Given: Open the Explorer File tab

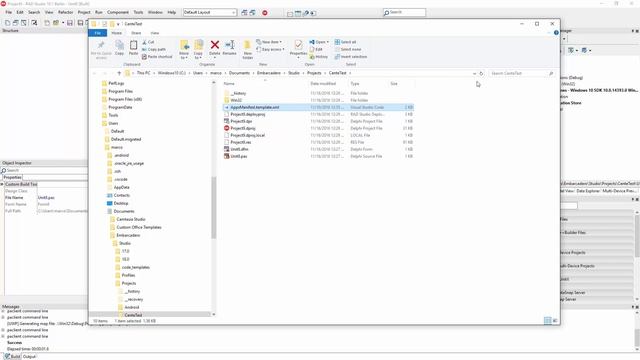Looking at the screenshot, I should pyautogui.click(x=98, y=33).
